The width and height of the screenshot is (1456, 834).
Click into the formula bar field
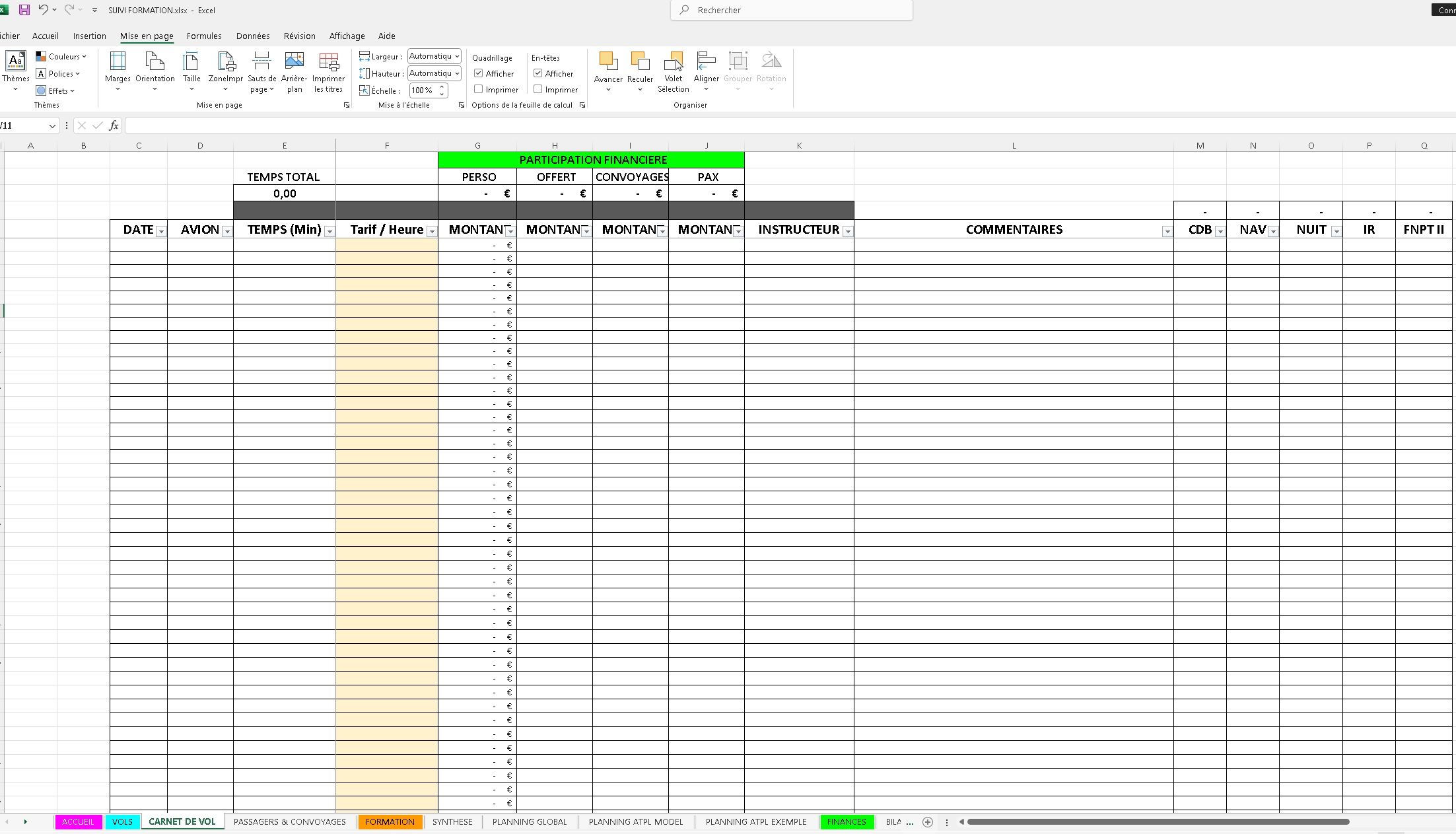790,125
